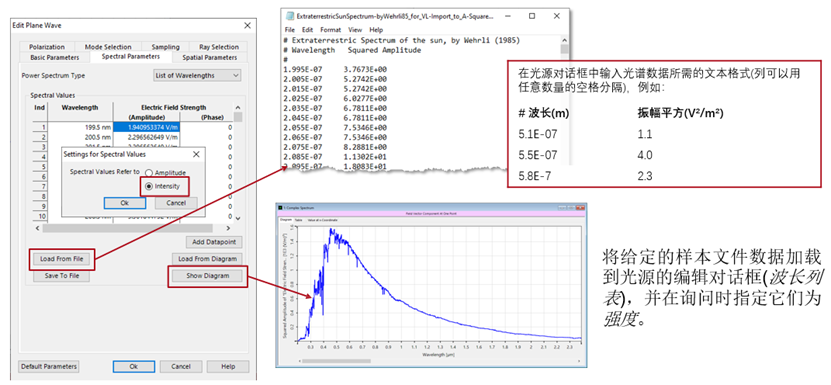Click the Add Datapoint button

[x=214, y=242]
